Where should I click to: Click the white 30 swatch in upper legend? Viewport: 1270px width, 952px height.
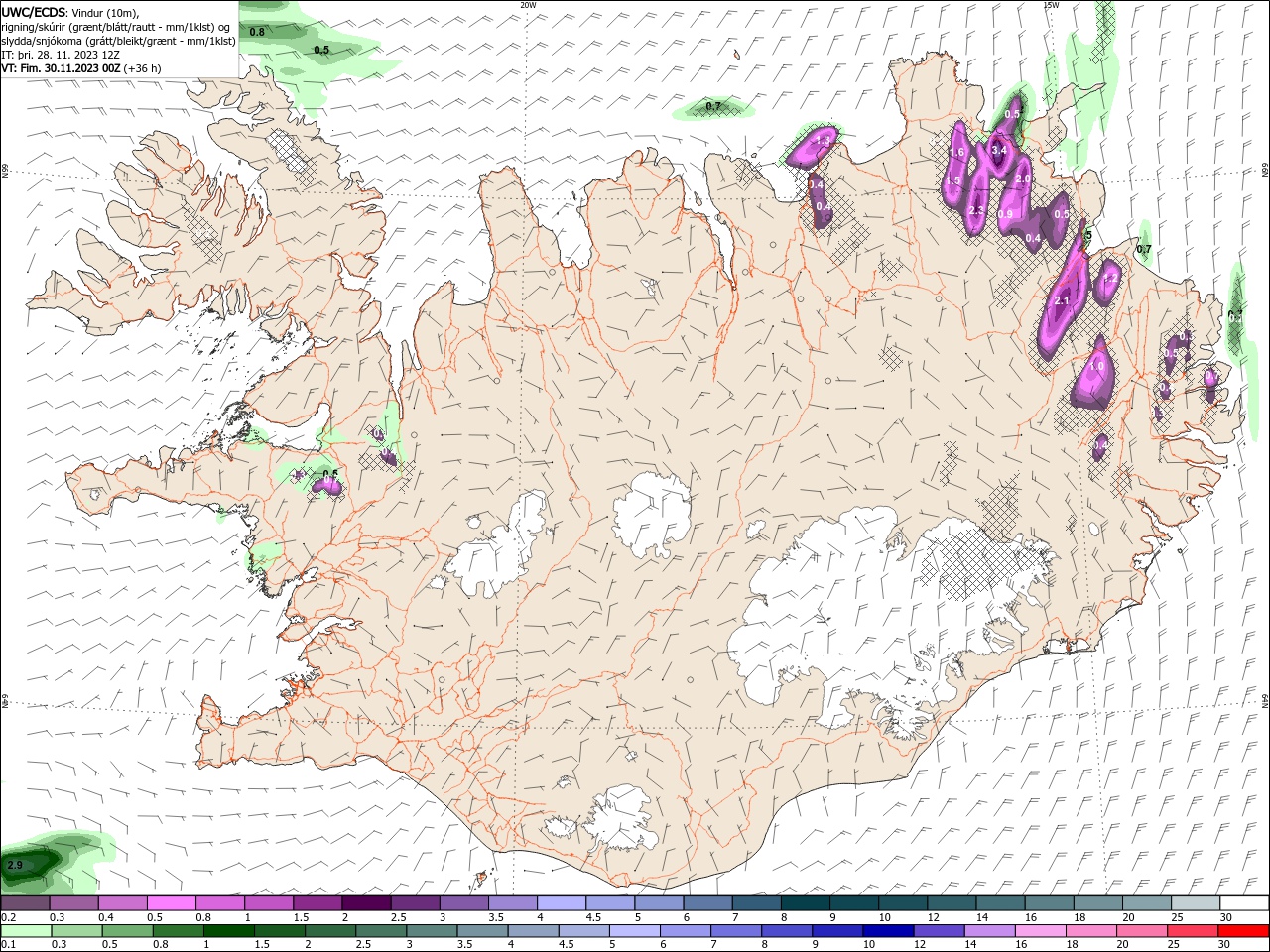click(x=1244, y=903)
